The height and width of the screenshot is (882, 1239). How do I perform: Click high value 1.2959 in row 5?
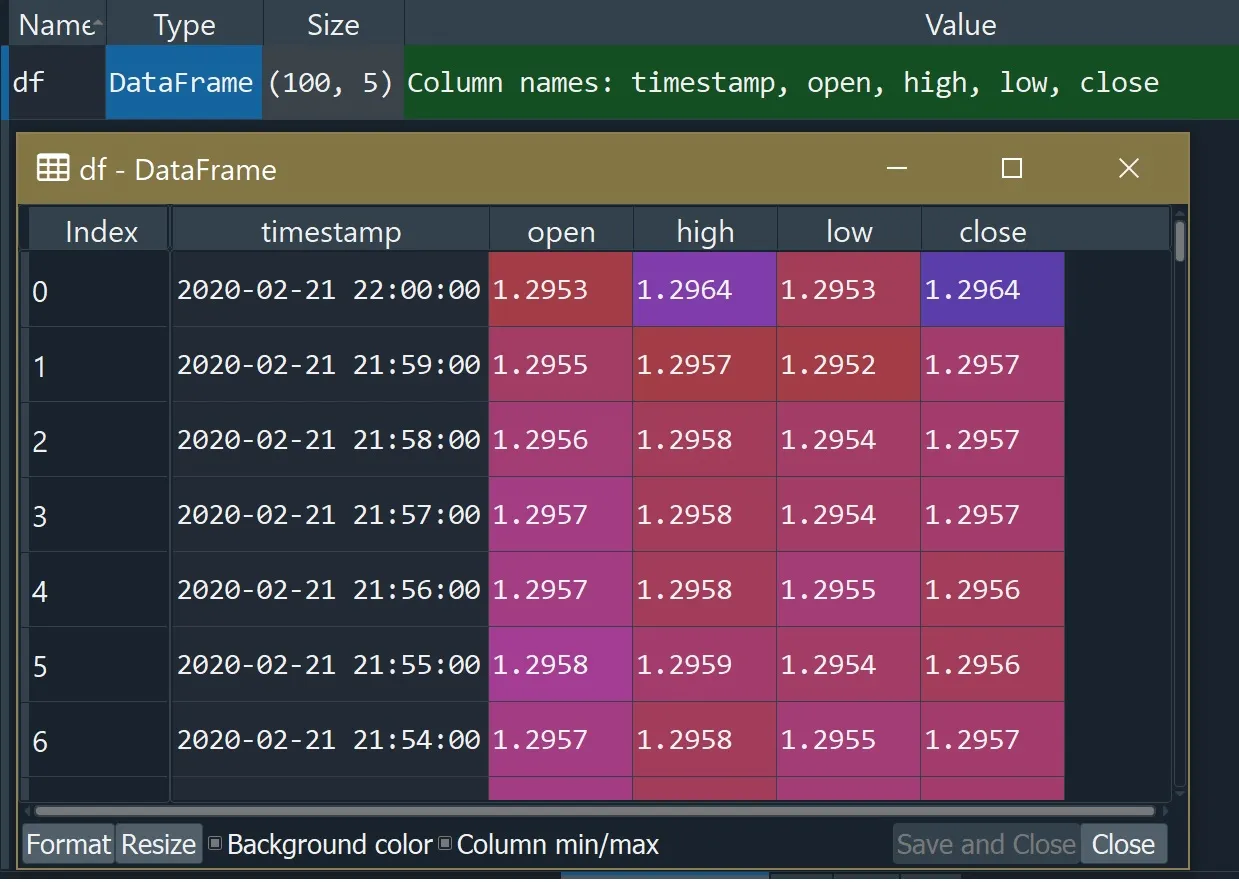coord(705,665)
